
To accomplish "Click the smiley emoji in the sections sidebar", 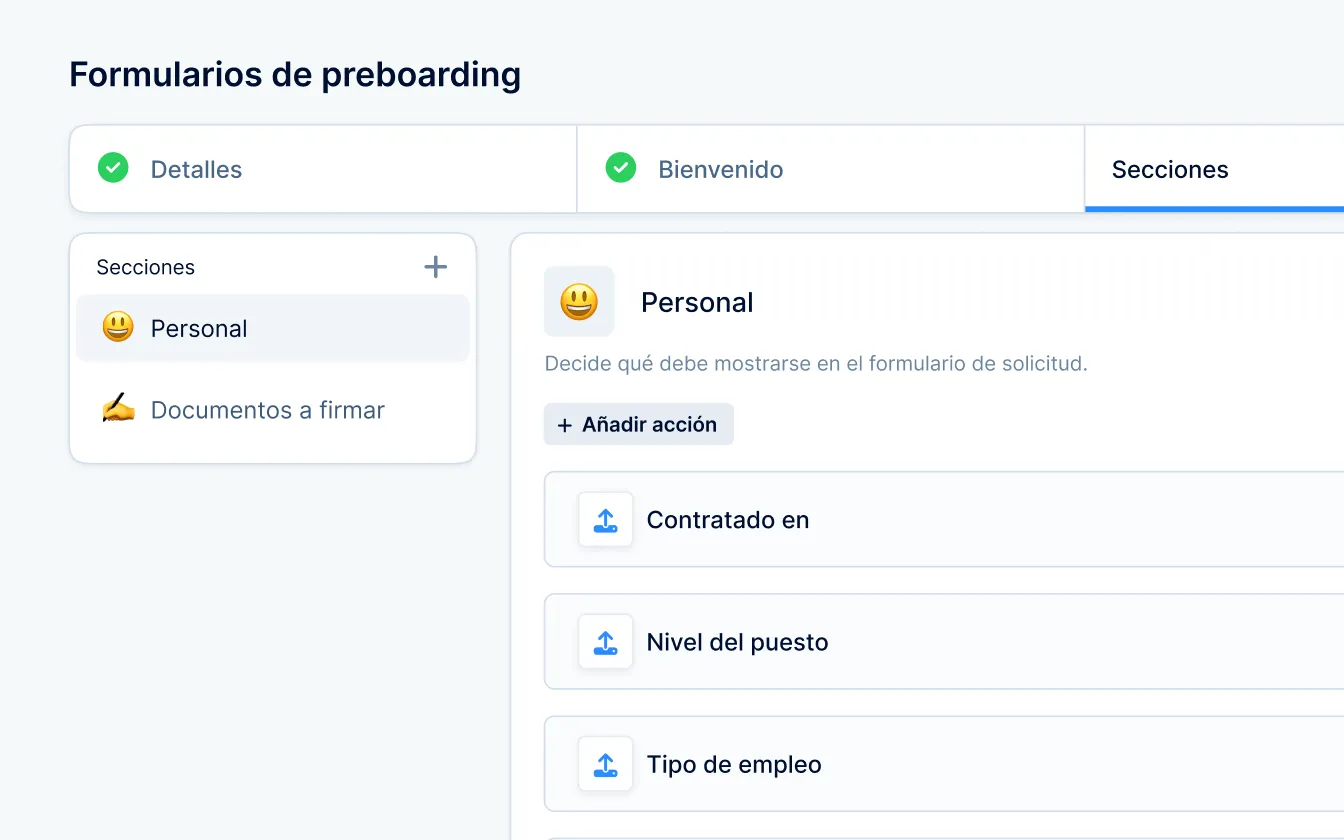I will click(118, 328).
